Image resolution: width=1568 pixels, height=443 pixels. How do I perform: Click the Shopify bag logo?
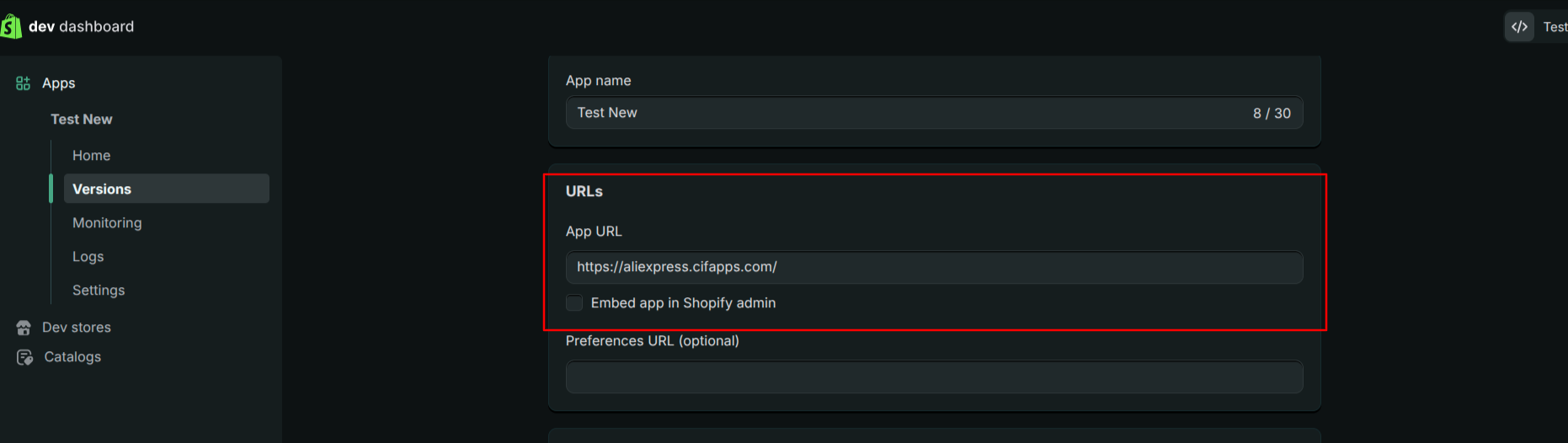(x=11, y=26)
